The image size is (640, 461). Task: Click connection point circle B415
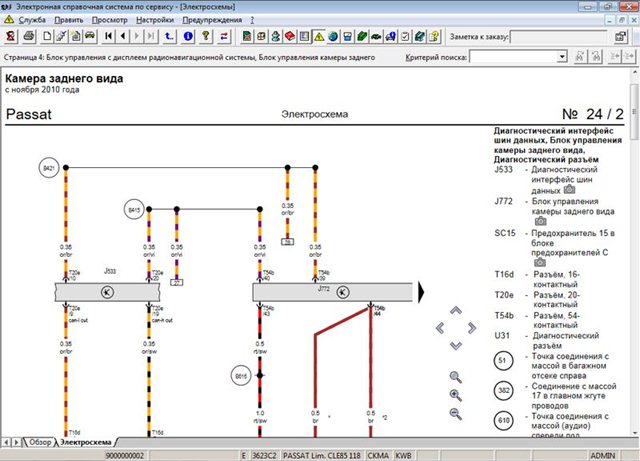point(134,210)
